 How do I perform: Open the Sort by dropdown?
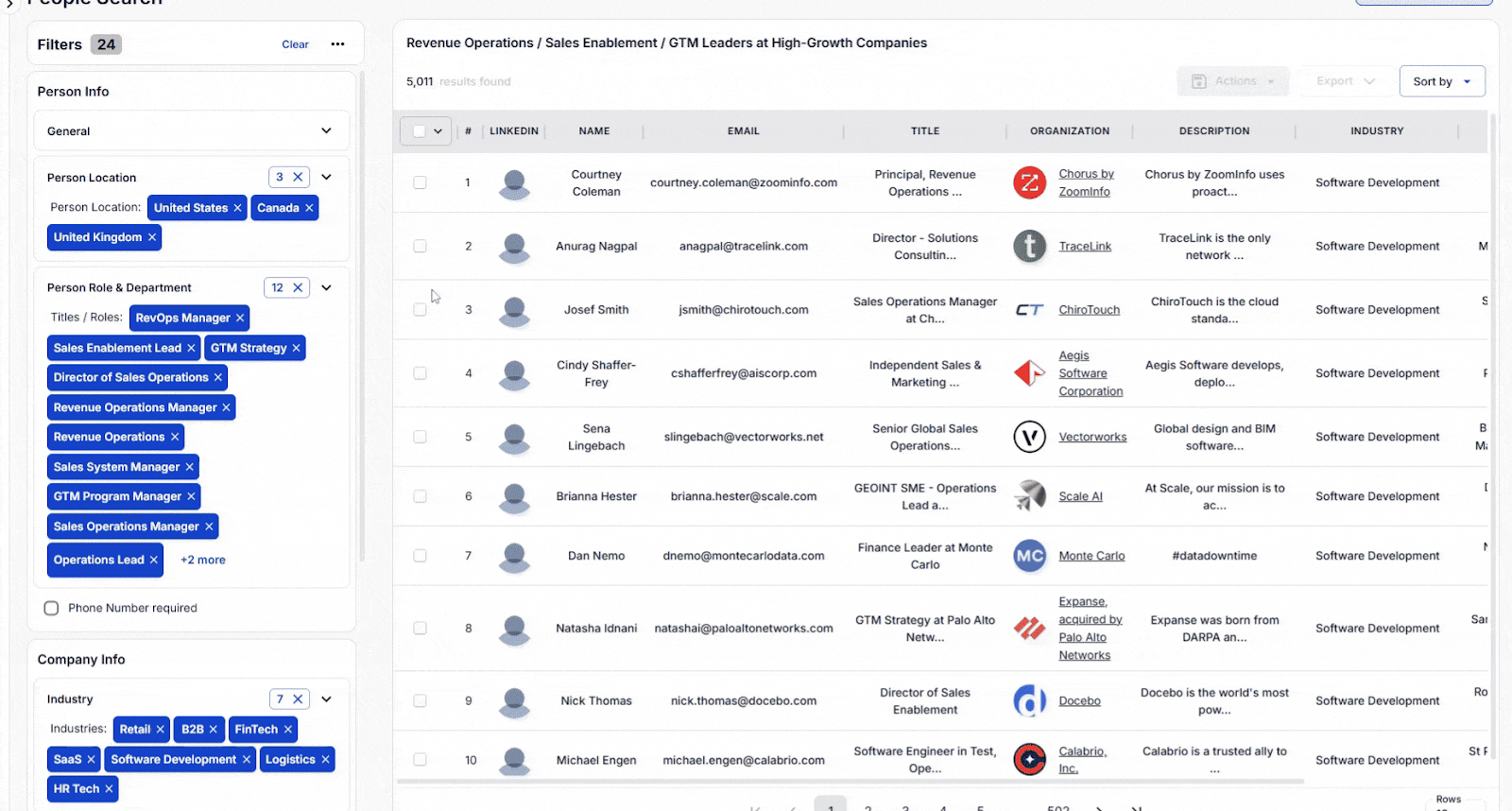[x=1441, y=81]
